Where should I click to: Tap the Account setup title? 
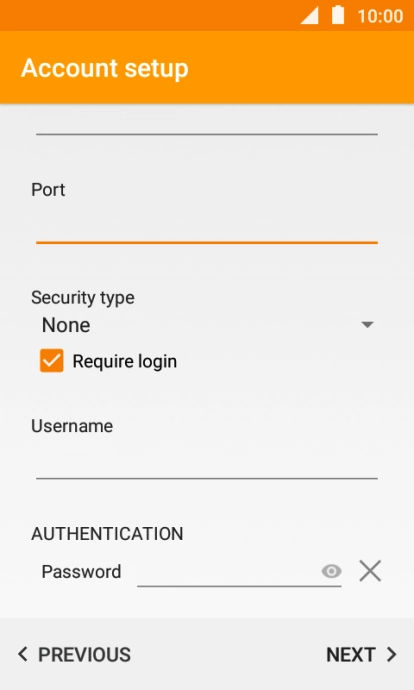tap(105, 69)
